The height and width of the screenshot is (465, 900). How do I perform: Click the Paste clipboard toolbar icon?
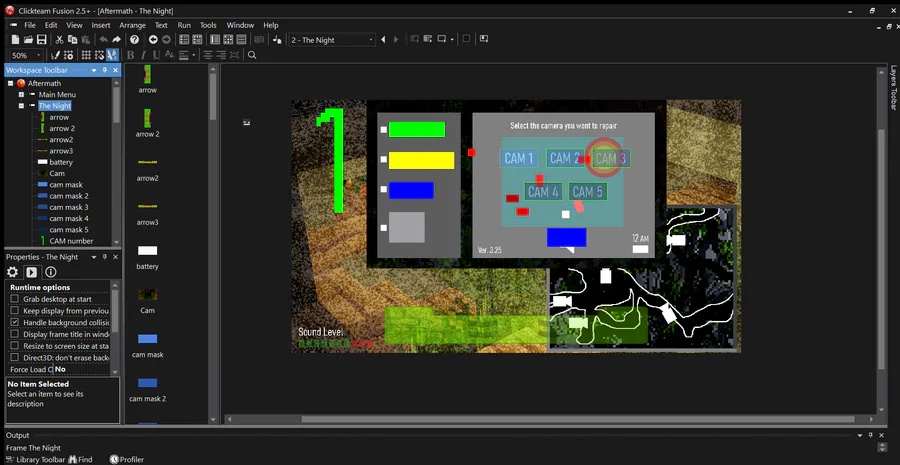(85, 40)
